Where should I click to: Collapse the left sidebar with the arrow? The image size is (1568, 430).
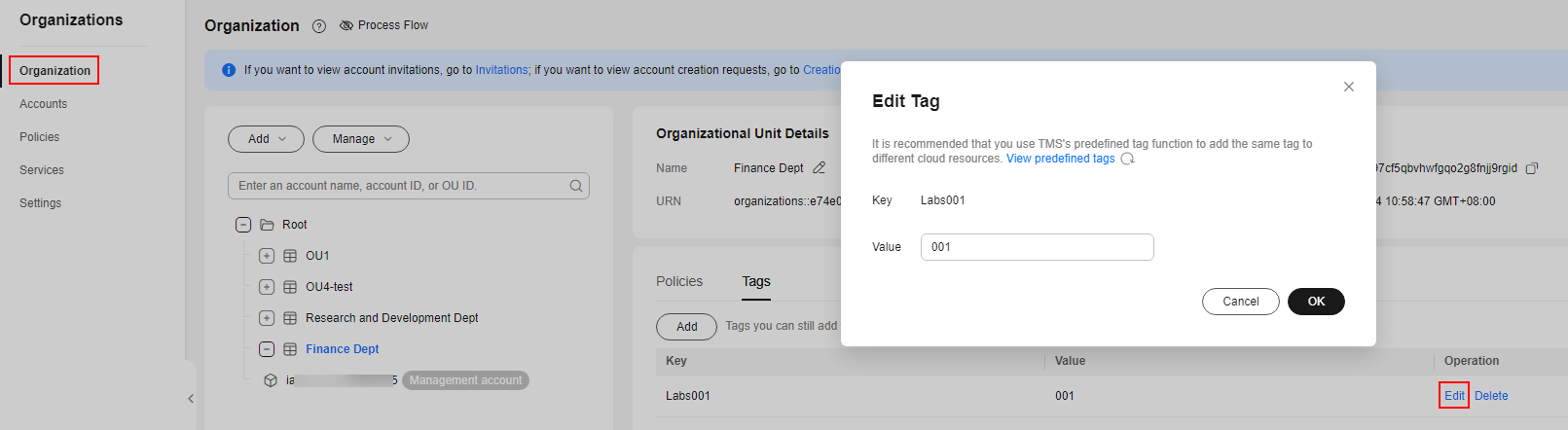point(191,399)
